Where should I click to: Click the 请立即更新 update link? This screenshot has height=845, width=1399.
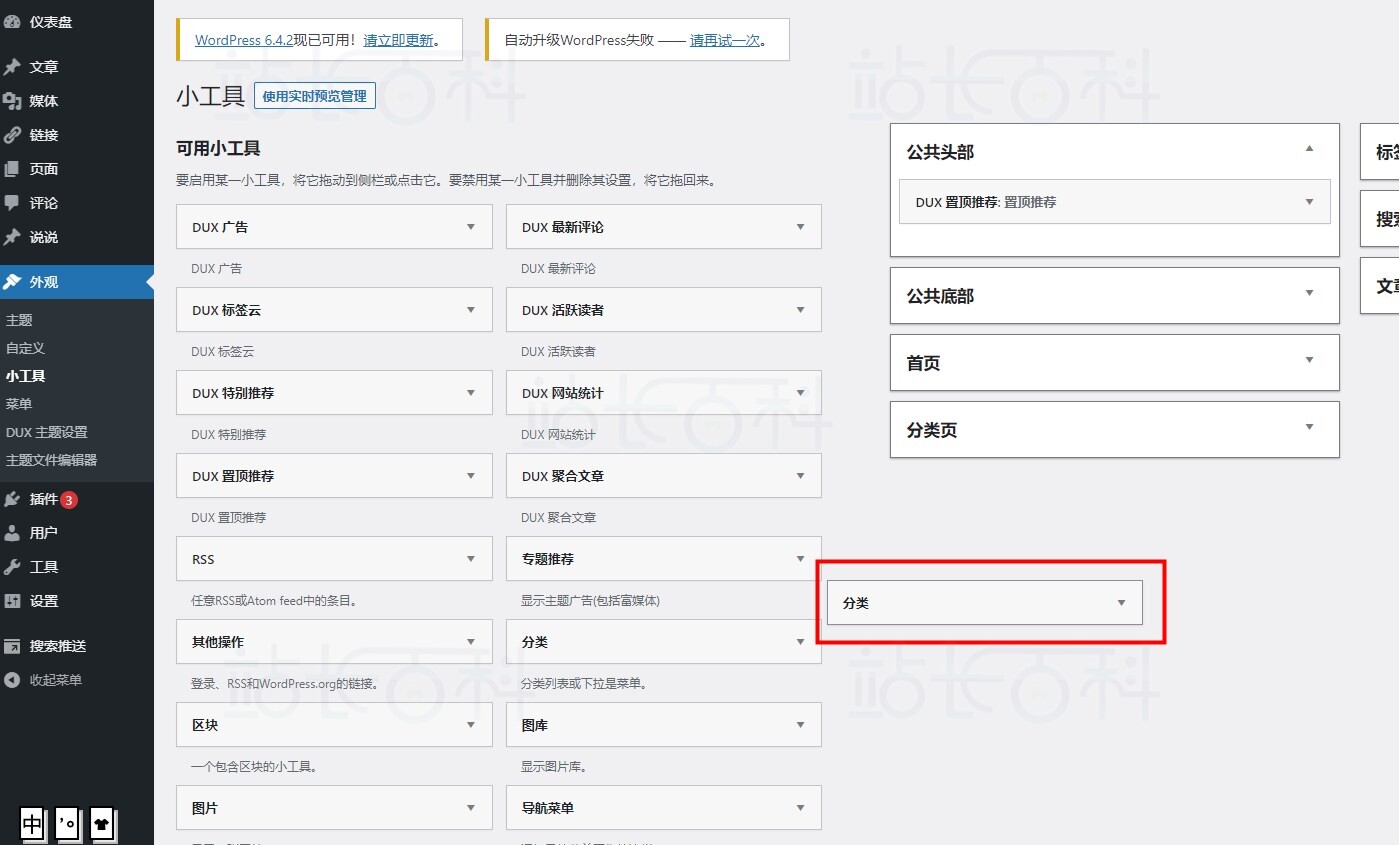(399, 40)
